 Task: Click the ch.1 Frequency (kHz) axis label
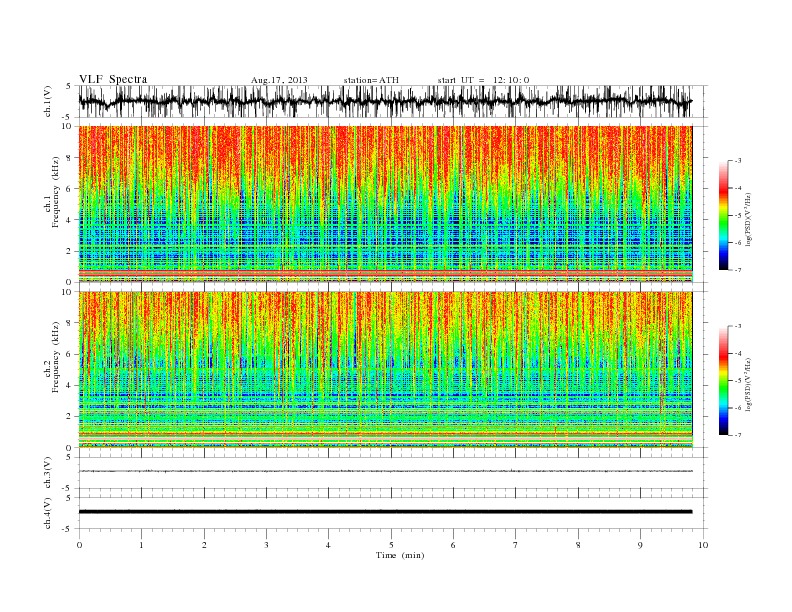(x=52, y=192)
